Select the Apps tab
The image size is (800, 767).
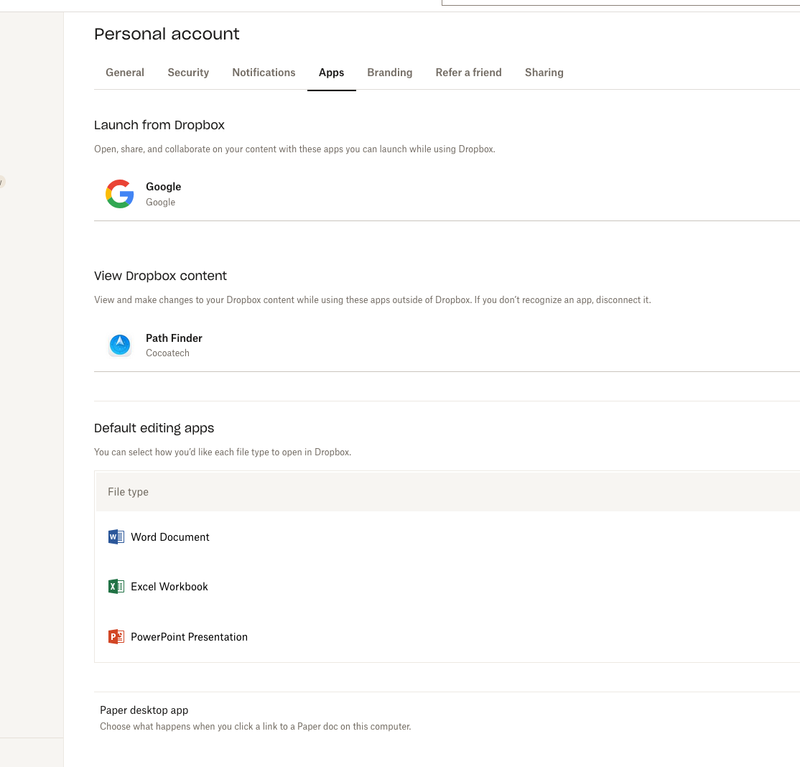coord(331,73)
